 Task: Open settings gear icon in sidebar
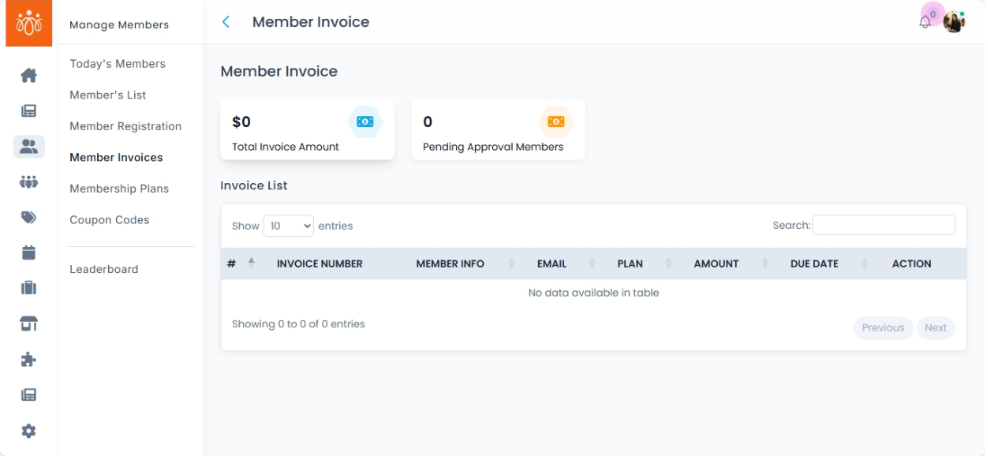coord(29,431)
